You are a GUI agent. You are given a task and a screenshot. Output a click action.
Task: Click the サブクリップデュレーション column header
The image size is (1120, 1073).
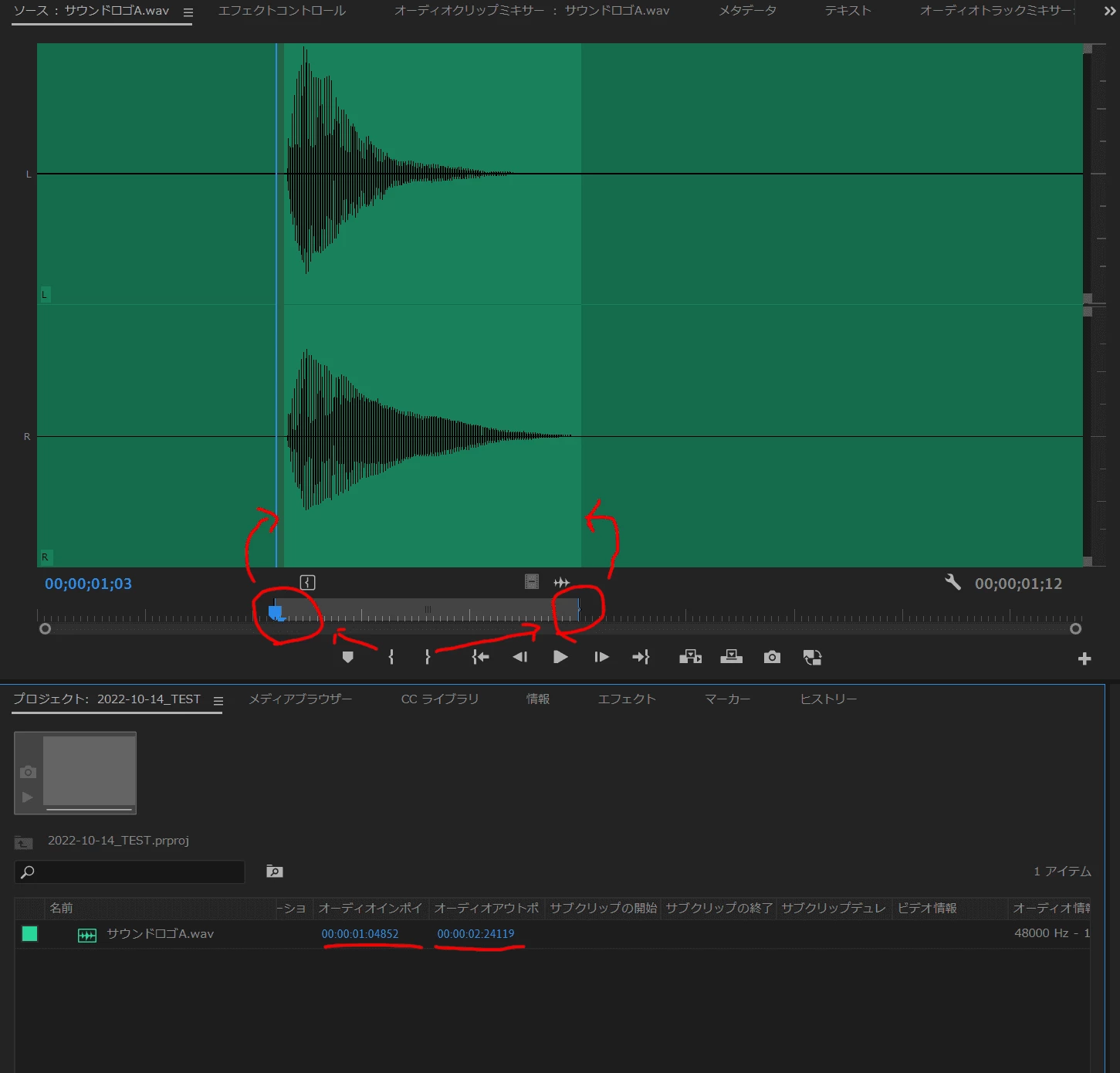click(x=834, y=908)
